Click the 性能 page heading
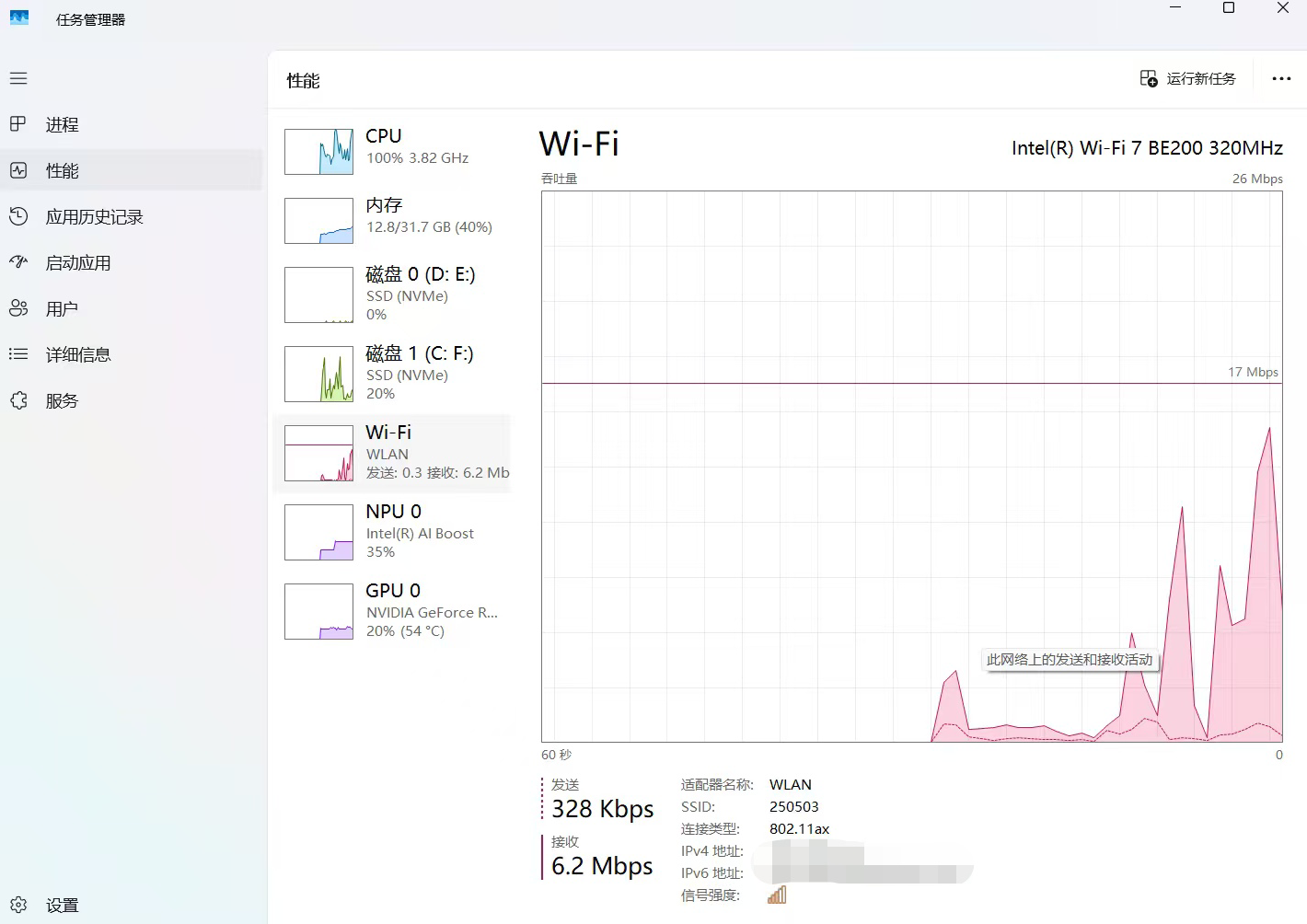 coord(303,81)
